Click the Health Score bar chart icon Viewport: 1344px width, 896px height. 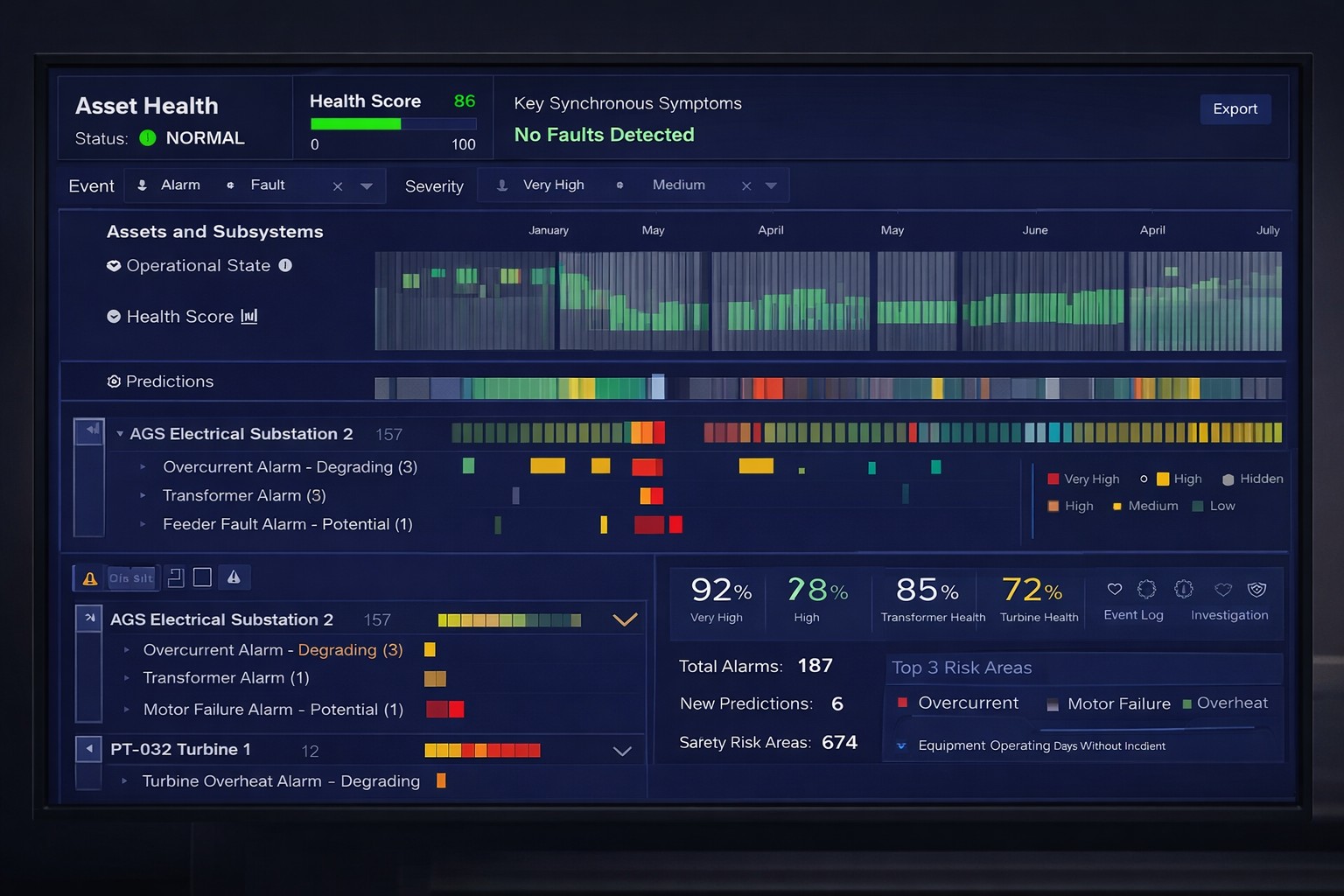249,317
